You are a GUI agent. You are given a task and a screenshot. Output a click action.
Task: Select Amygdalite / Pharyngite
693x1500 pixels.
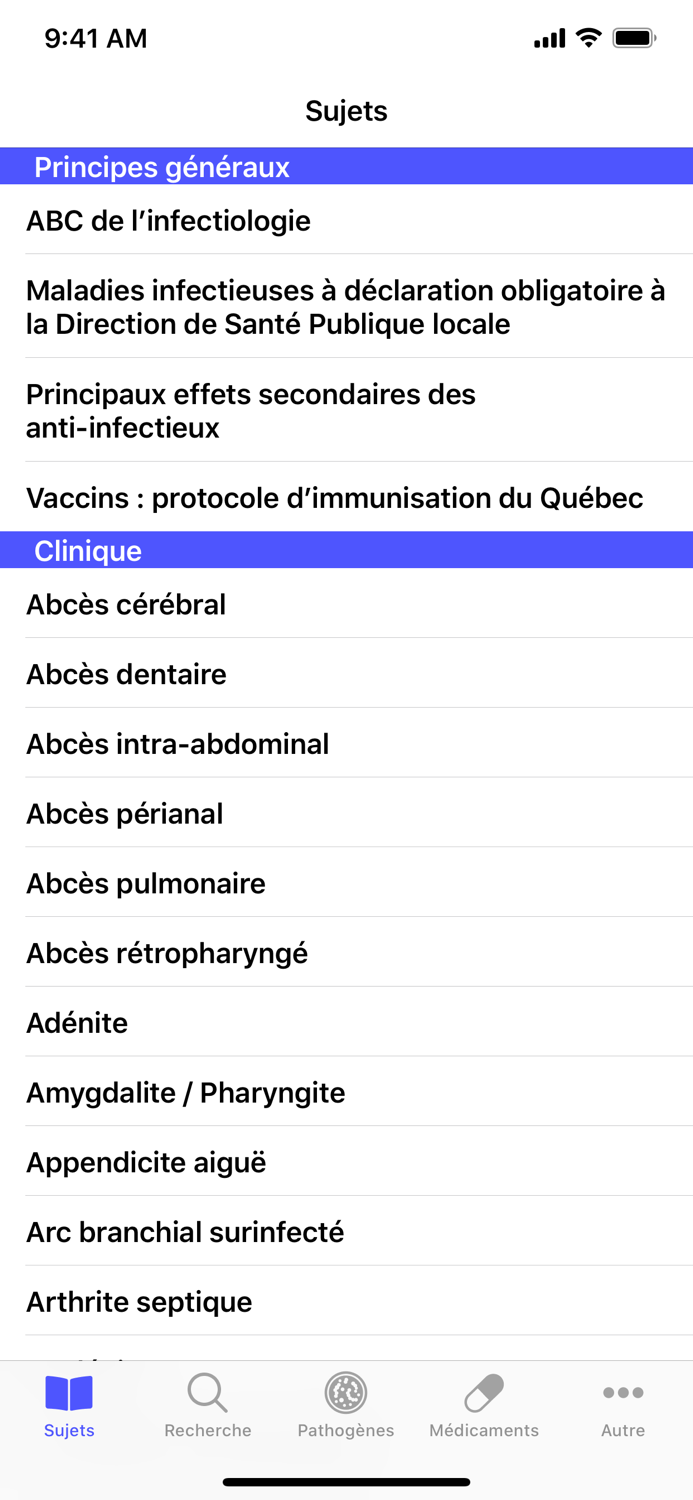[186, 1092]
